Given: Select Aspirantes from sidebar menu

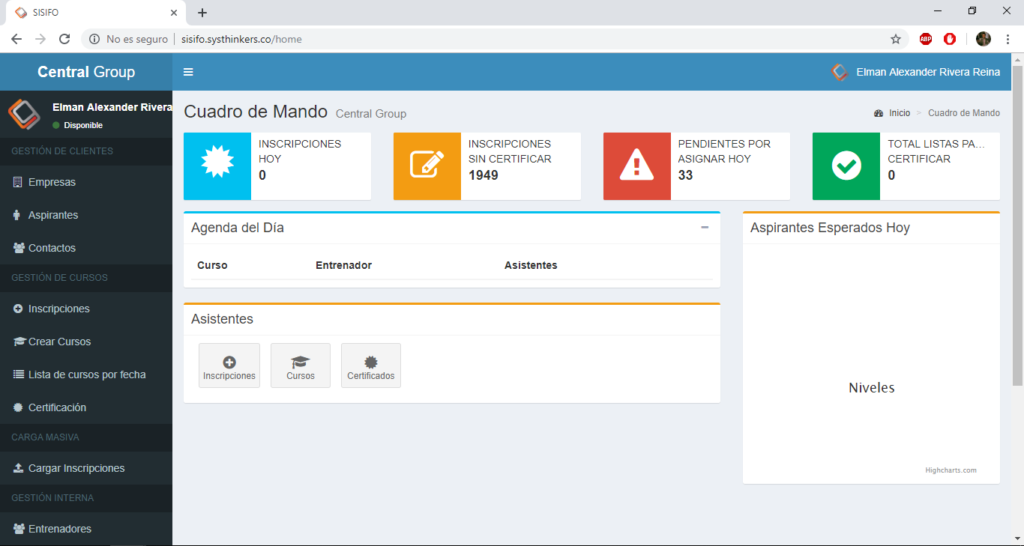Looking at the screenshot, I should tap(53, 215).
